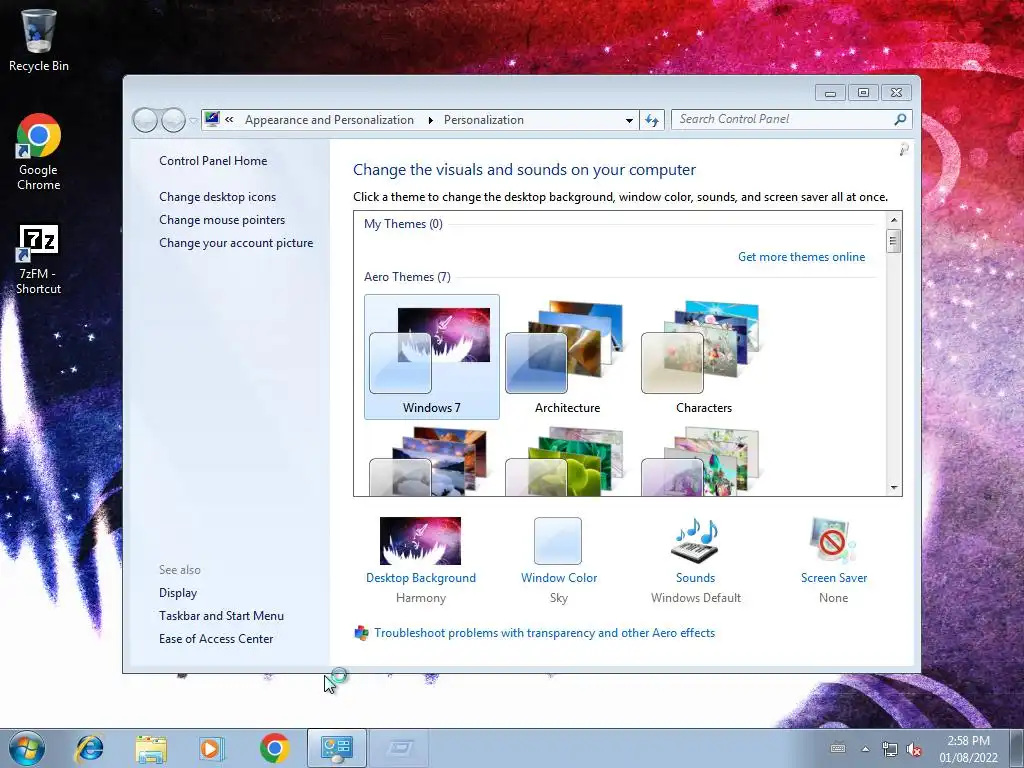Image resolution: width=1024 pixels, height=768 pixels.
Task: Select the 7zFM Shortcut desktop icon
Action: tap(39, 259)
